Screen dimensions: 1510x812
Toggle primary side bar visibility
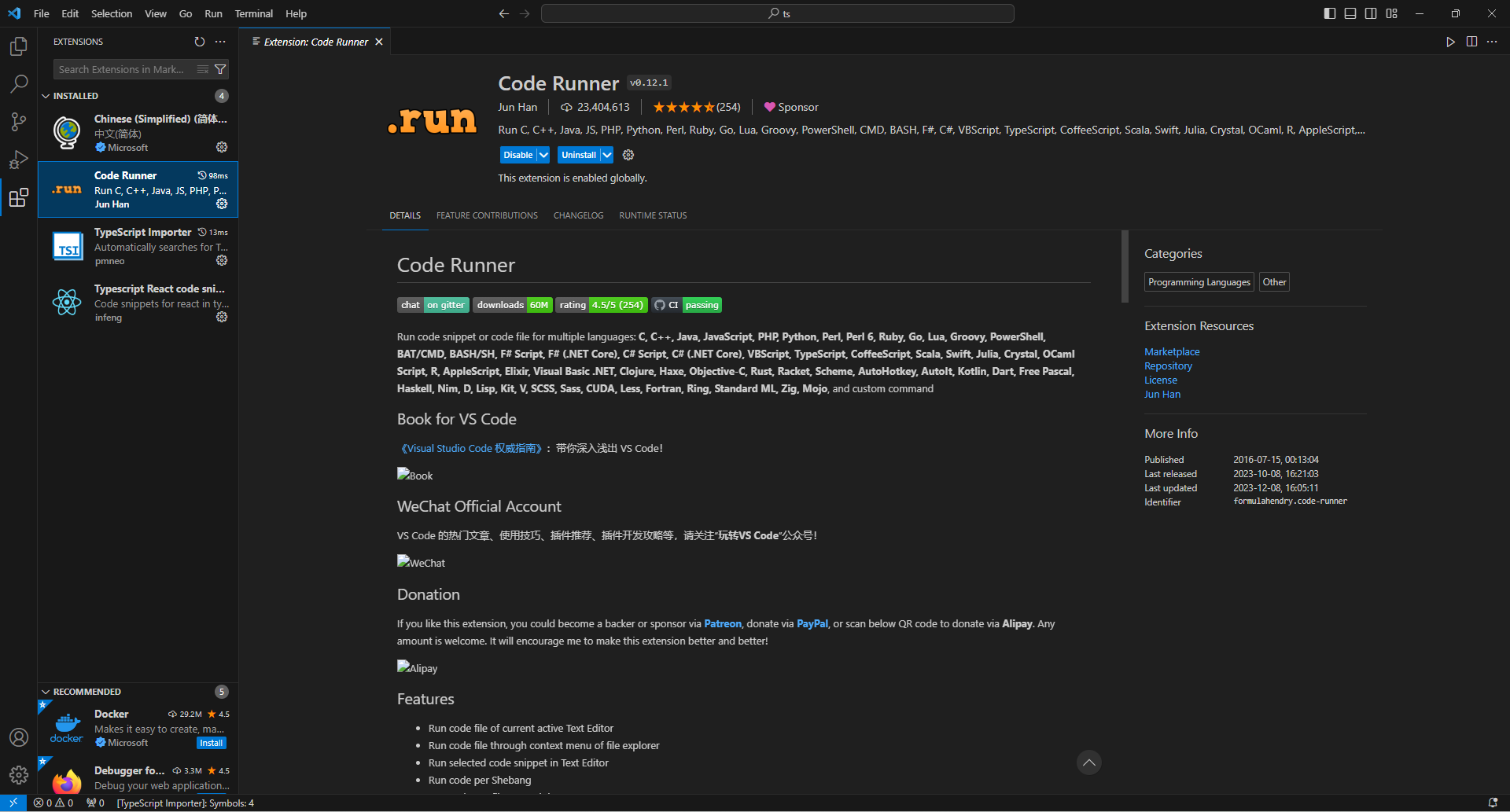point(1330,13)
